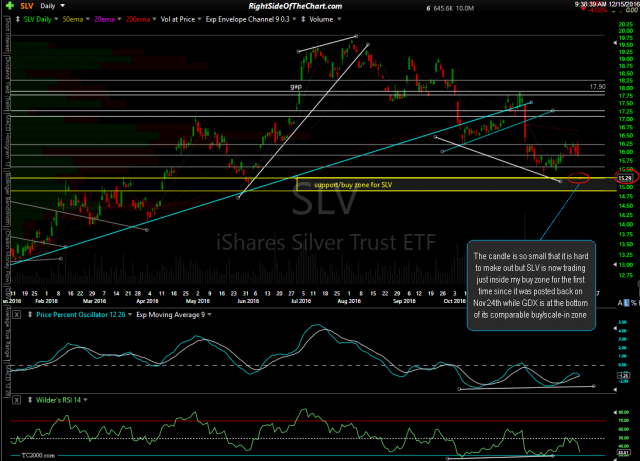Click the 10.0M average volume readout
Image resolution: width=640 pixels, height=461 pixels.
click(x=465, y=8)
